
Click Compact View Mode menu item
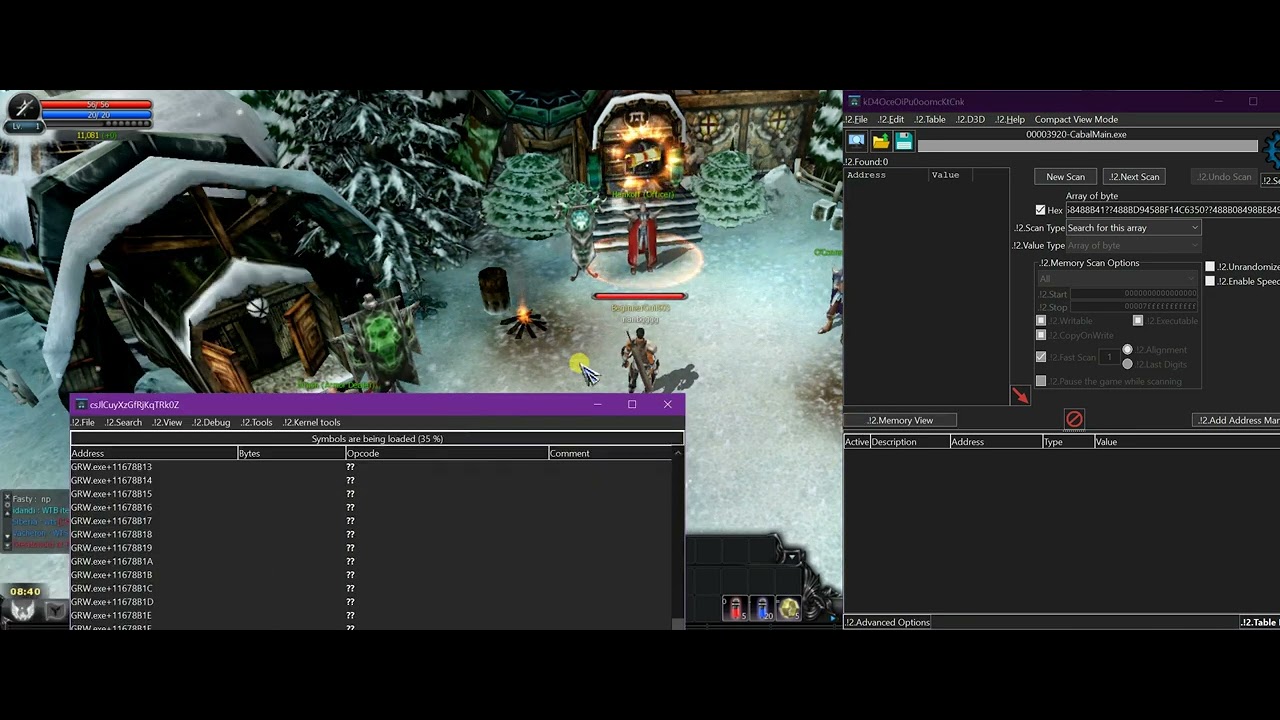click(1076, 119)
